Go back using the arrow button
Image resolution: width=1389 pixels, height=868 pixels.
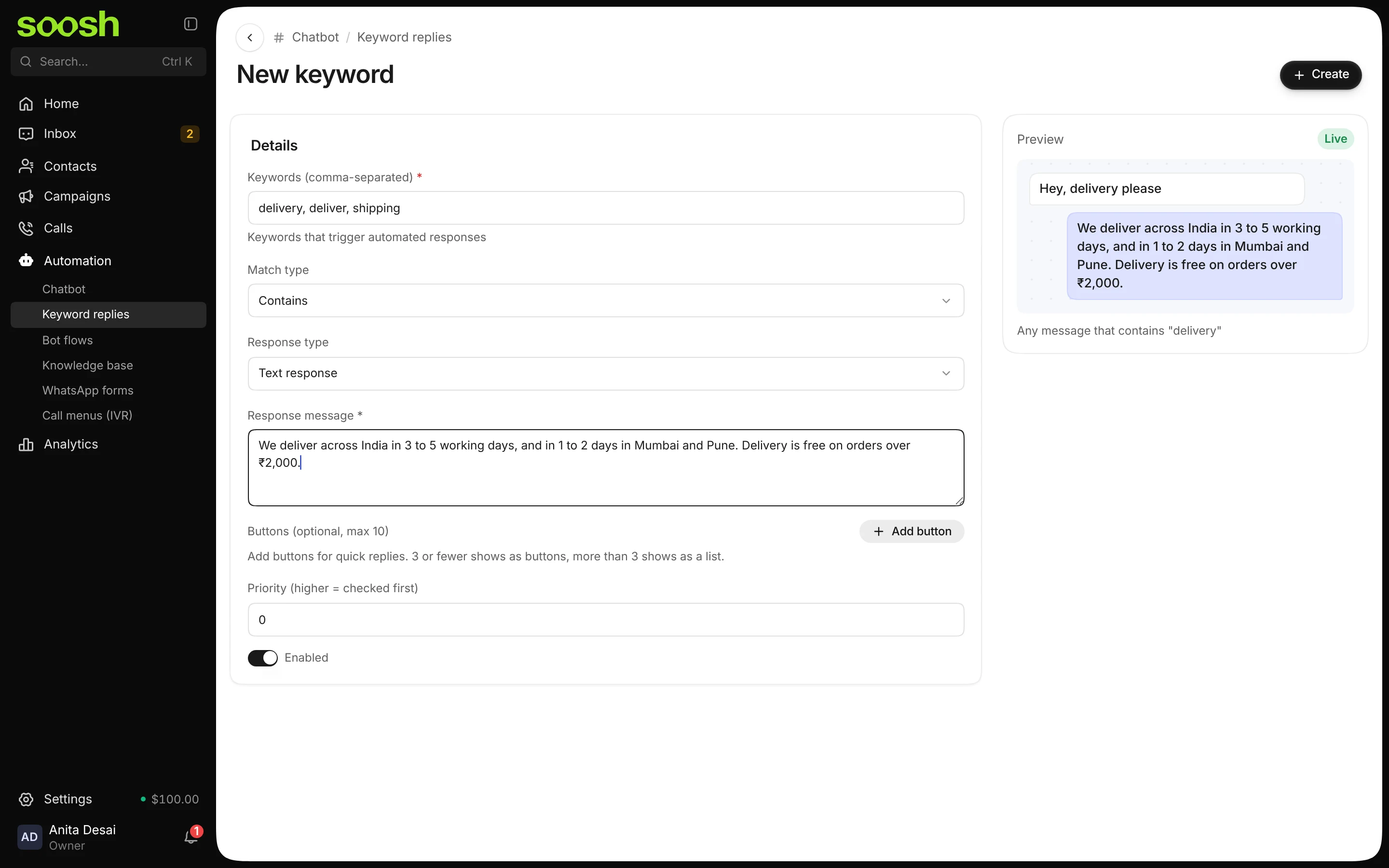[250, 37]
